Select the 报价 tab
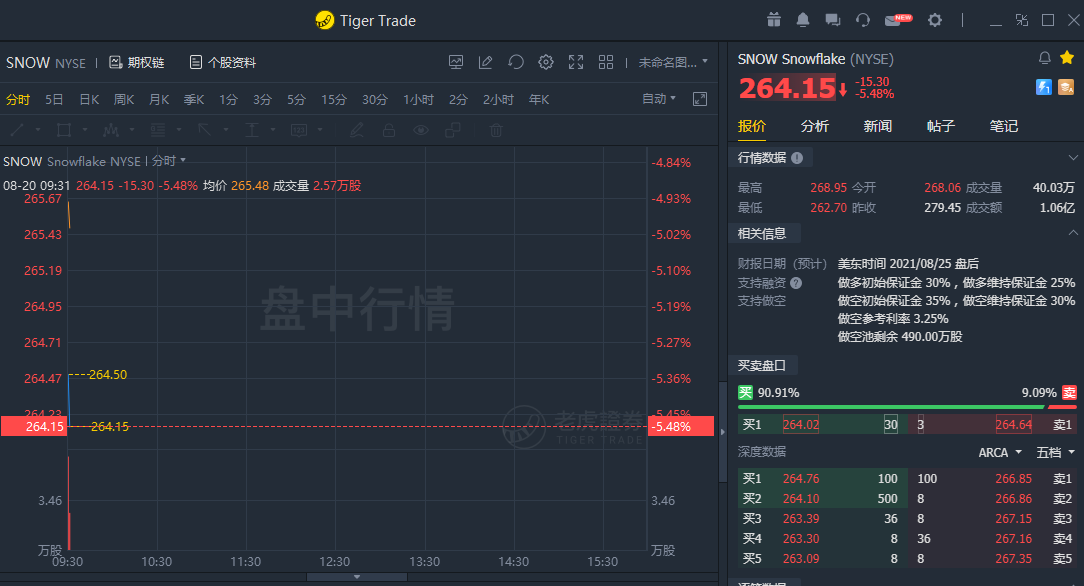The height and width of the screenshot is (586, 1084). [751, 126]
